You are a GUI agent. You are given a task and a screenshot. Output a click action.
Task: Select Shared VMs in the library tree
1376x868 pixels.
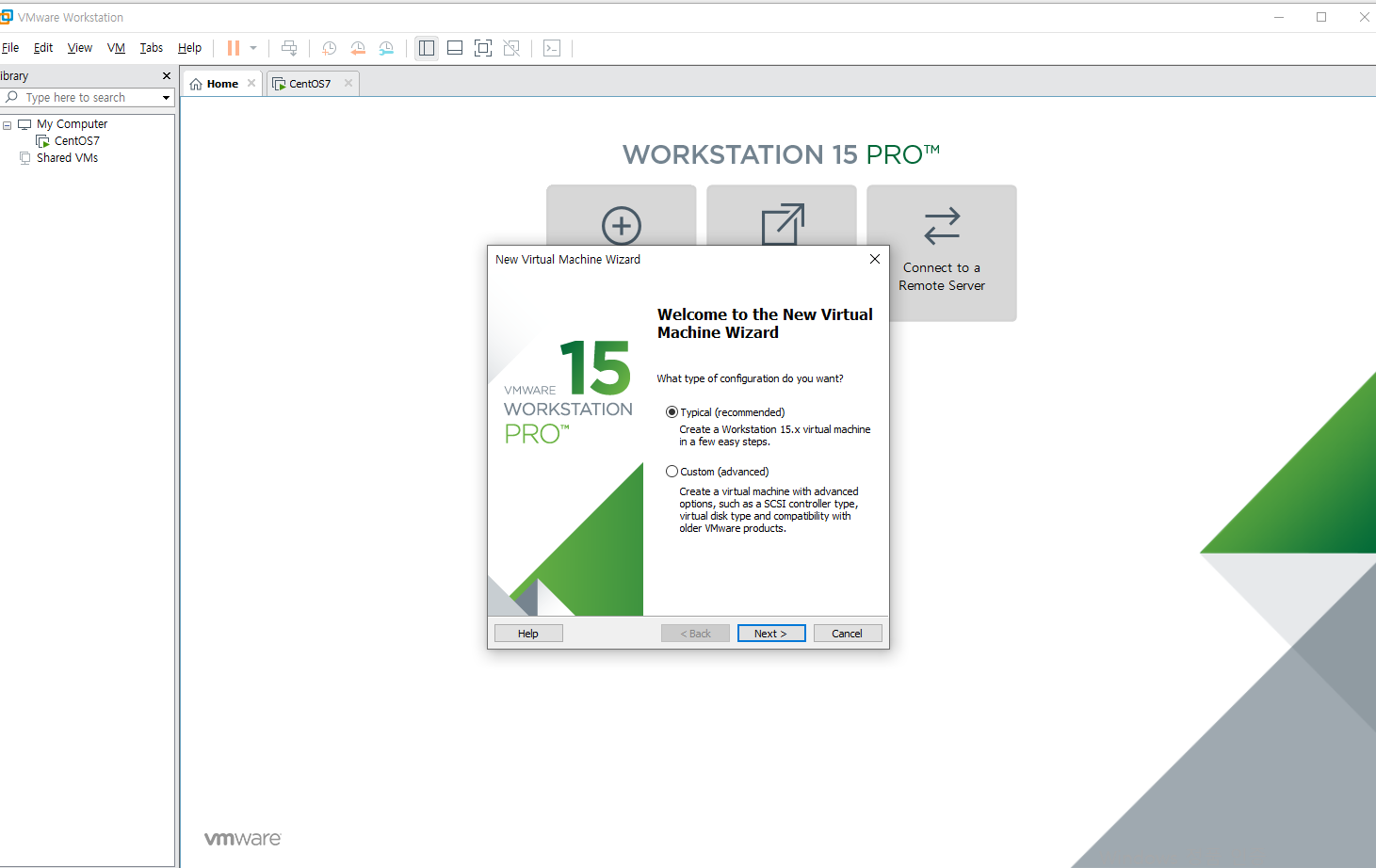(x=67, y=158)
